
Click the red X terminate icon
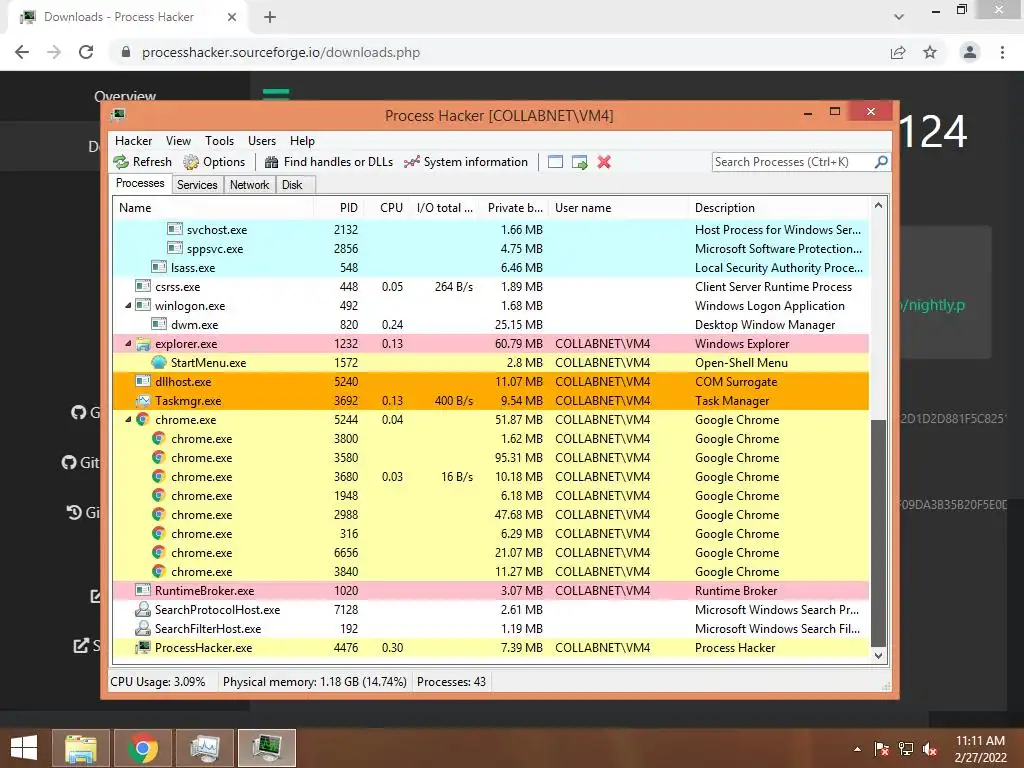(x=604, y=162)
